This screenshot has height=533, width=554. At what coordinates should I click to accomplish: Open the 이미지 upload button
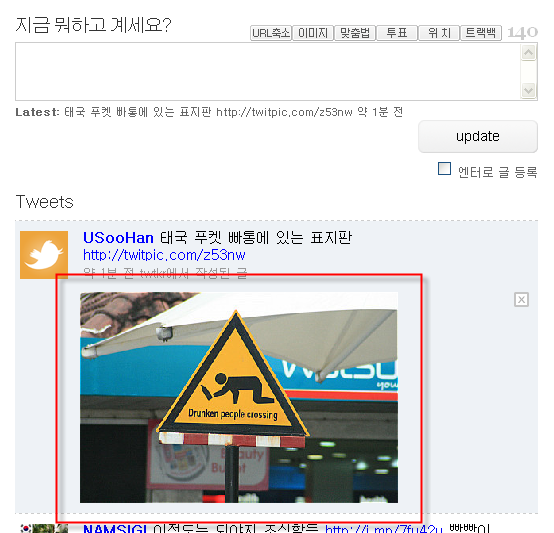(313, 33)
